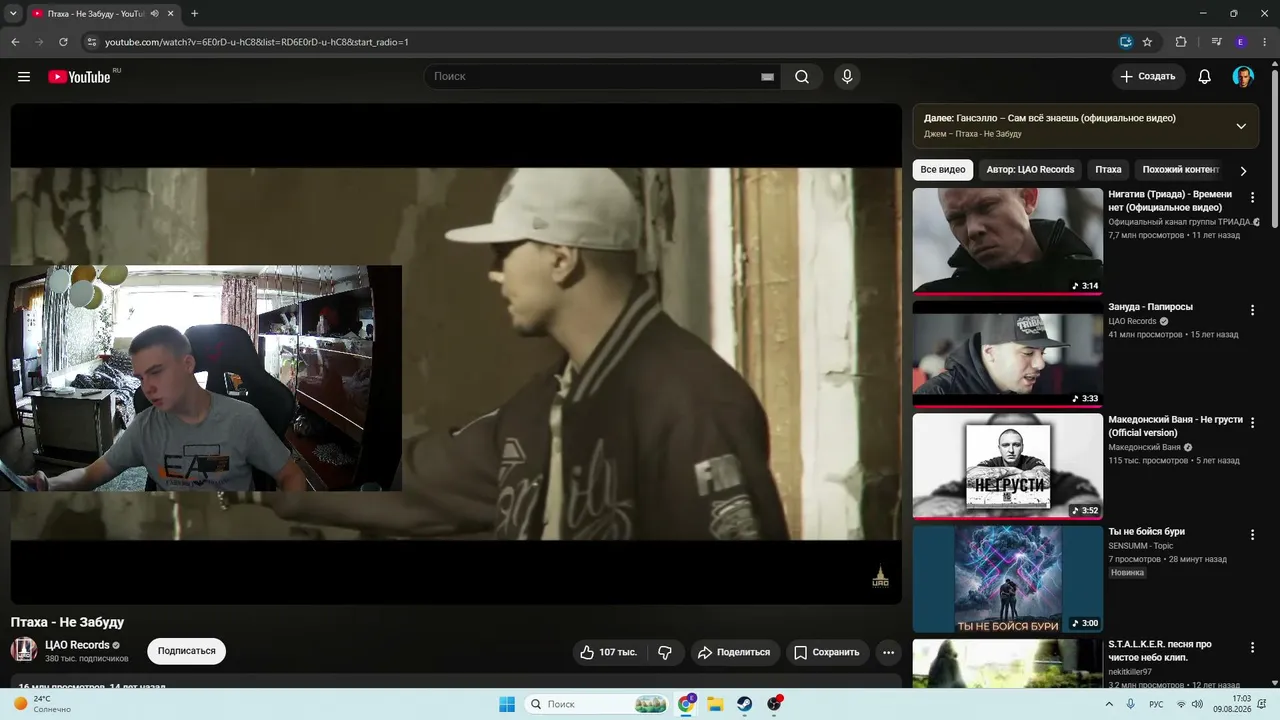
Task: Open File Explorer from the taskbar
Action: coord(716,704)
